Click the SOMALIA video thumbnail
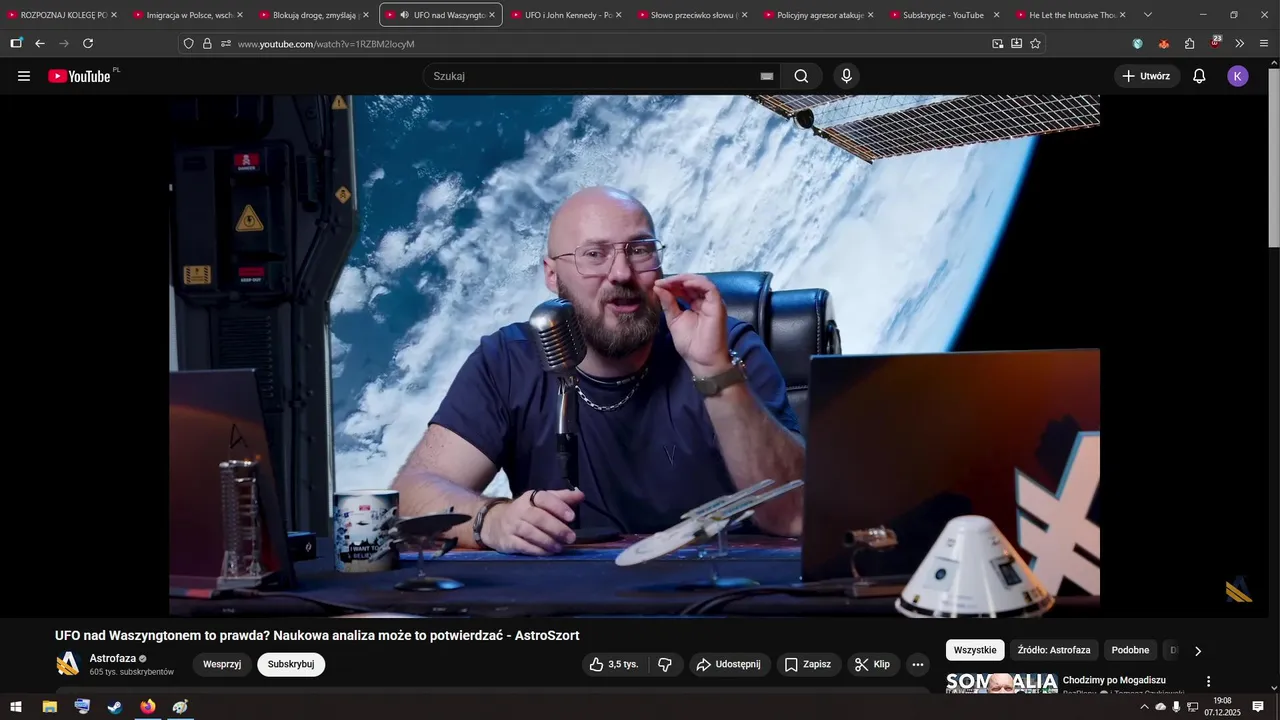The image size is (1280, 720). (1002, 683)
